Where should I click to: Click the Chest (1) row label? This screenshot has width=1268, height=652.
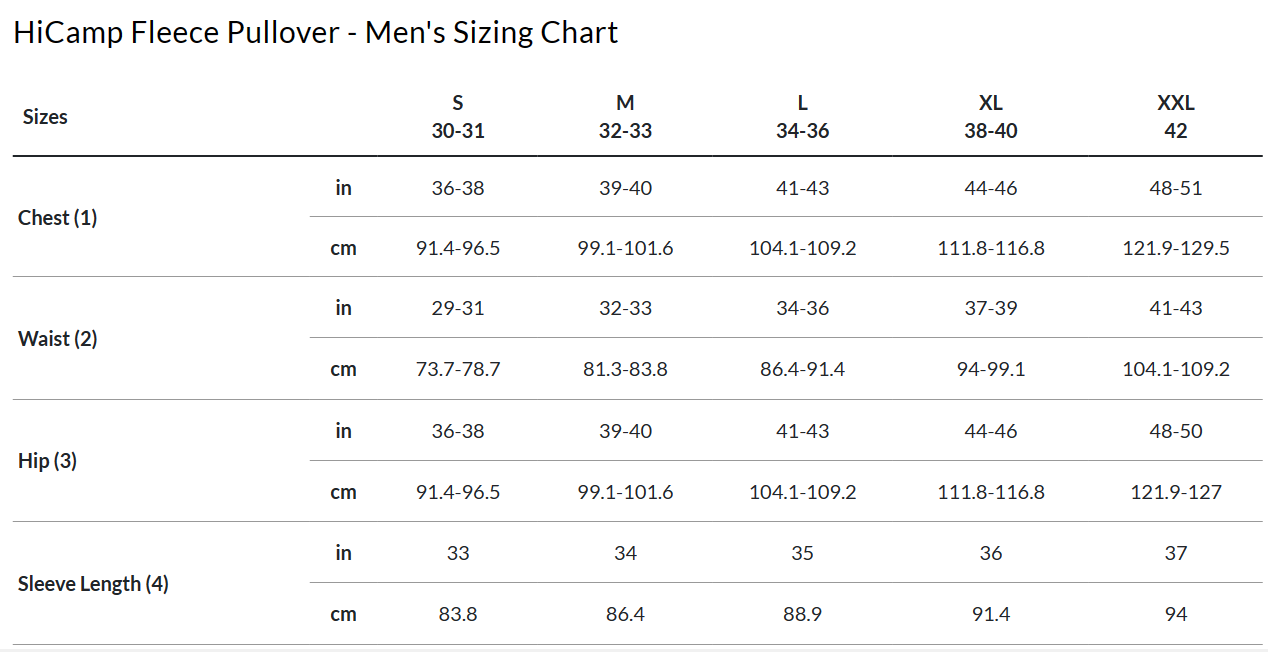tap(58, 218)
